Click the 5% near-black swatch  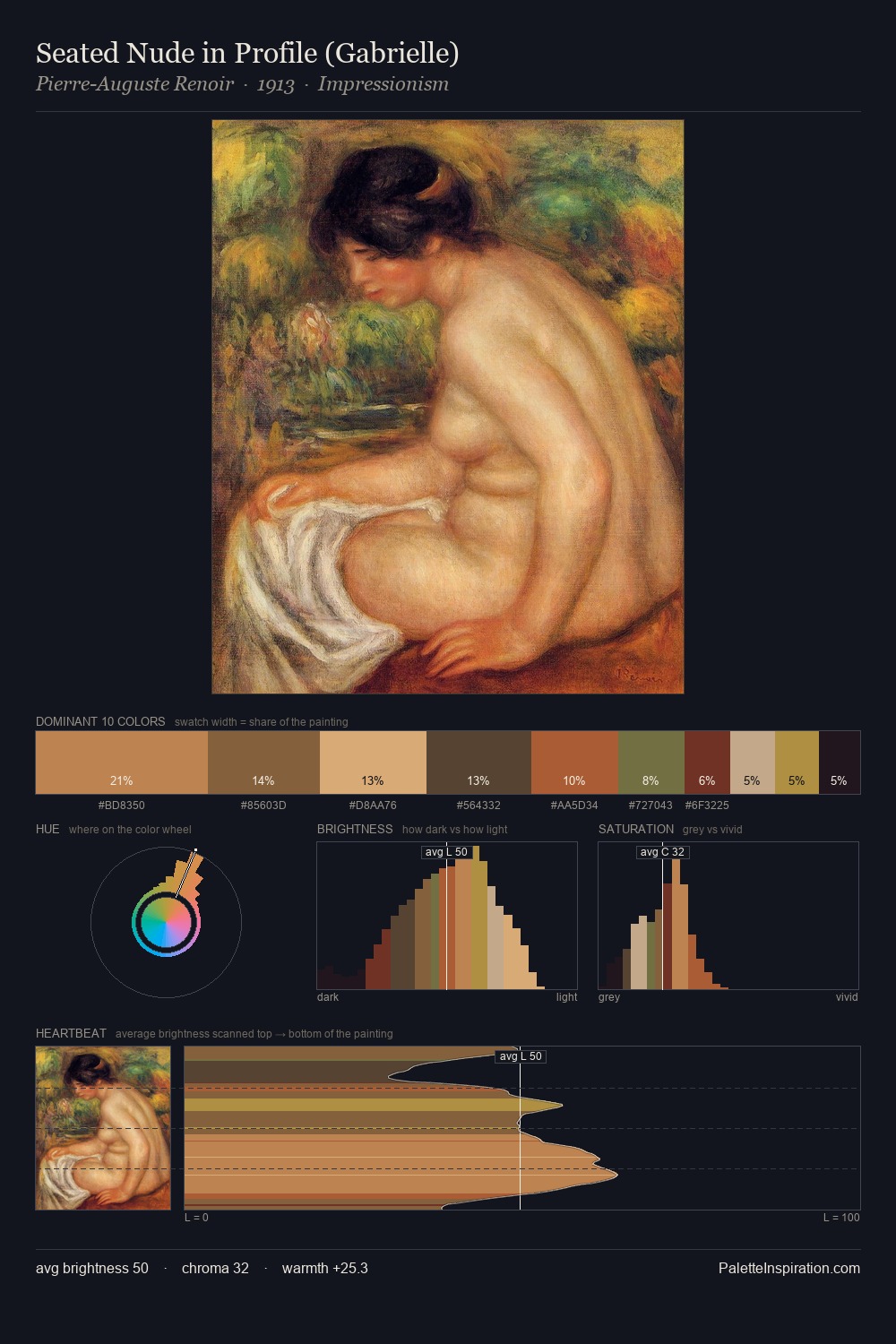pos(840,762)
